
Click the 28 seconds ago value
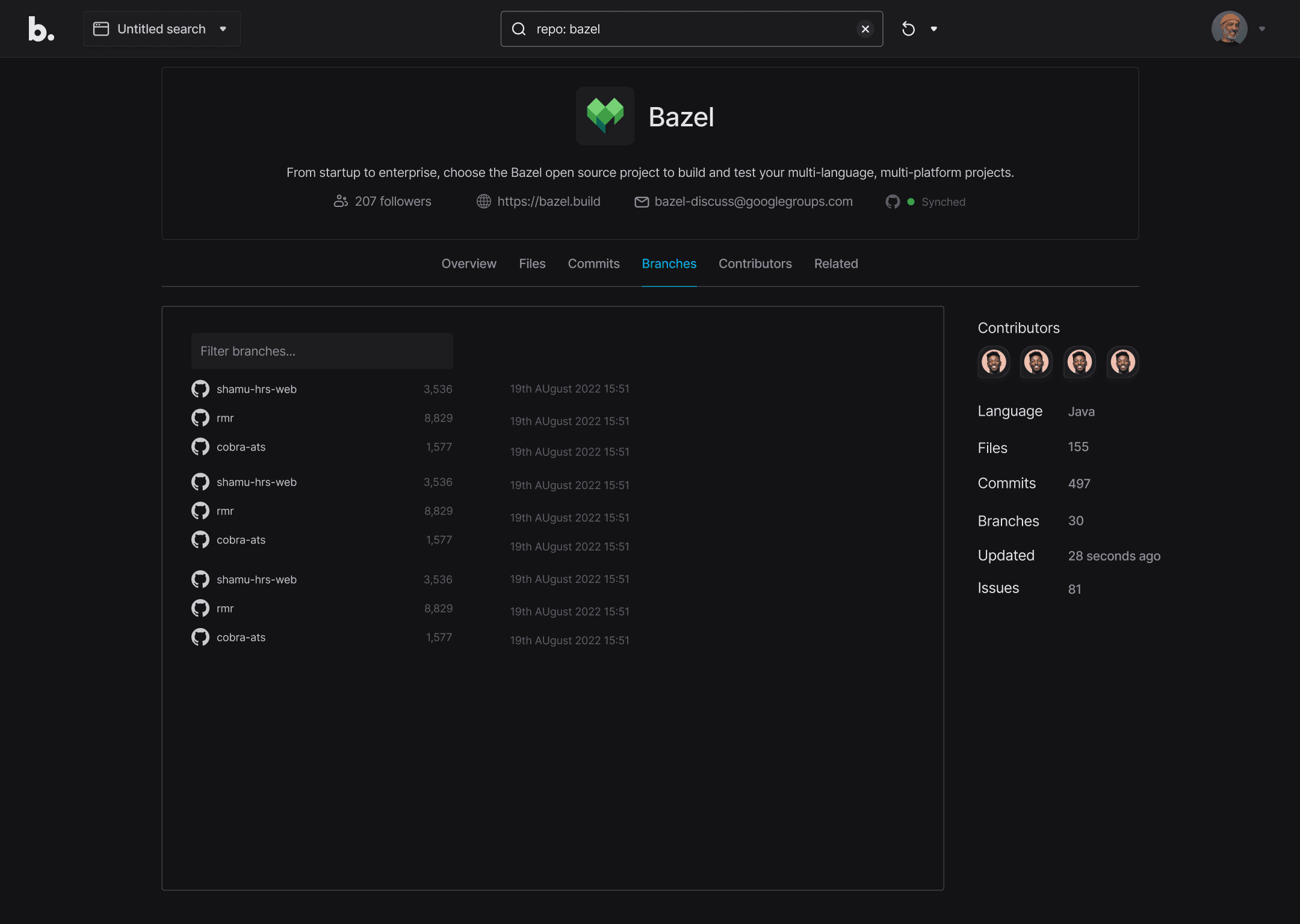tap(1114, 556)
